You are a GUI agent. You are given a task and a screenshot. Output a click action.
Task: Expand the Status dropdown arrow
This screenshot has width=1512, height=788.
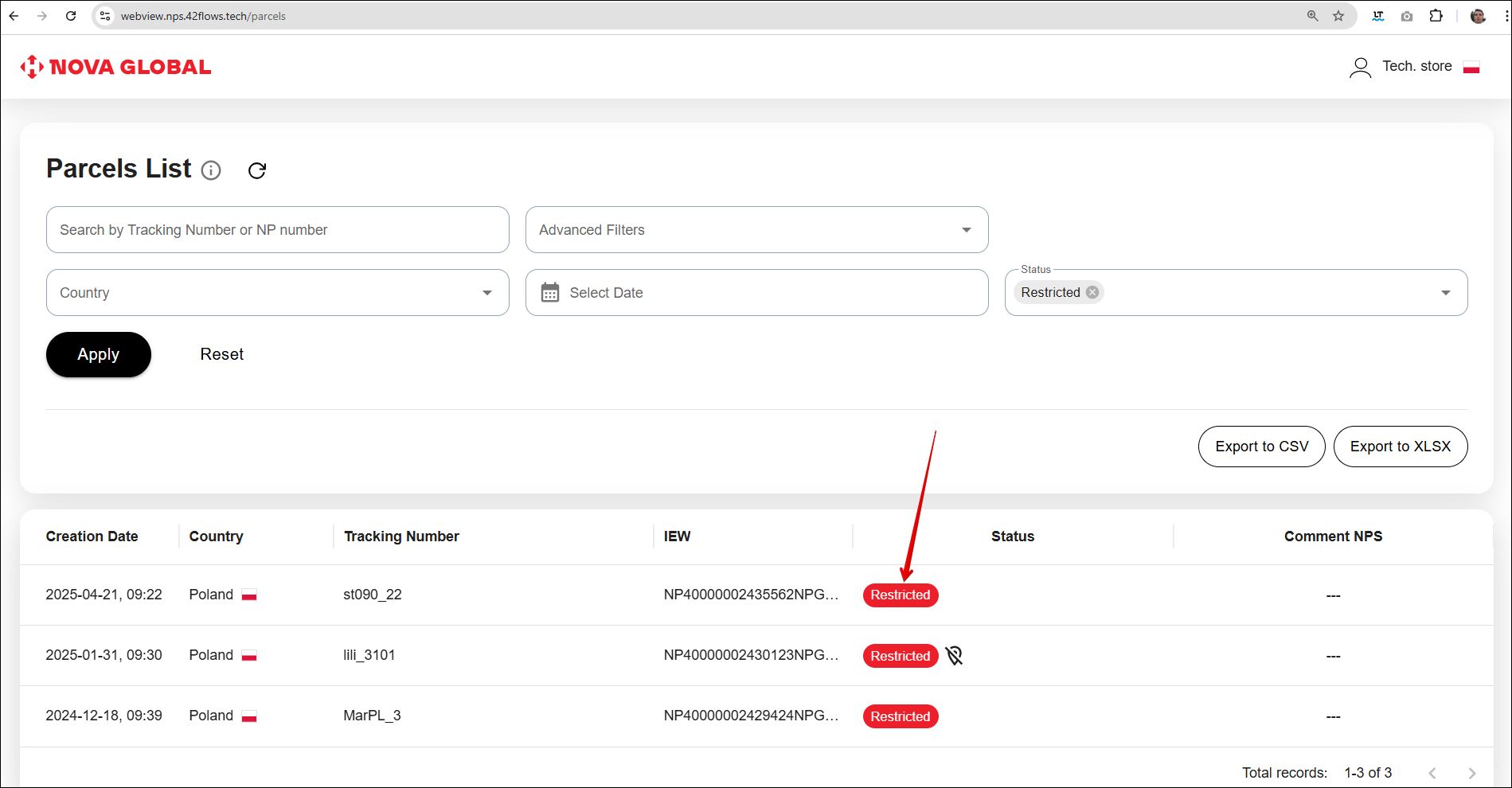(1445, 293)
